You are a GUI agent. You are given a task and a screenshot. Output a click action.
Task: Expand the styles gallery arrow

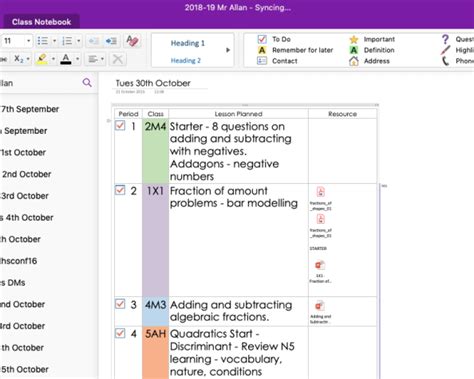[228, 50]
